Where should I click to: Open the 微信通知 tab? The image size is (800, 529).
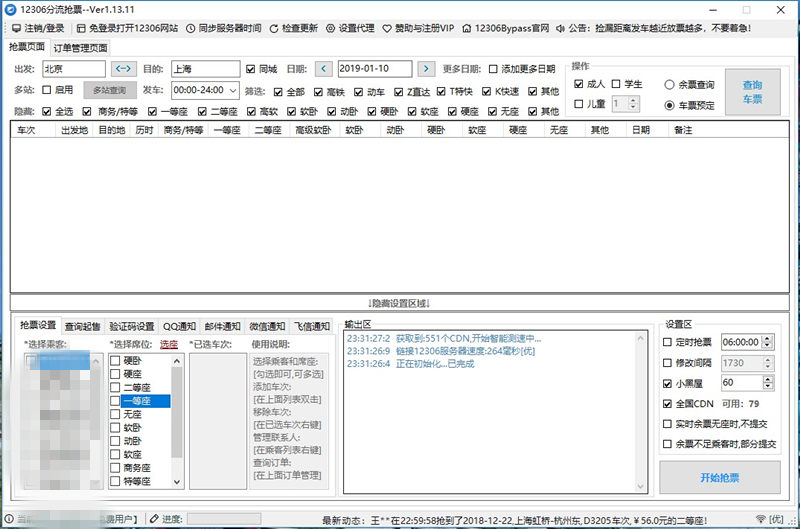point(267,326)
